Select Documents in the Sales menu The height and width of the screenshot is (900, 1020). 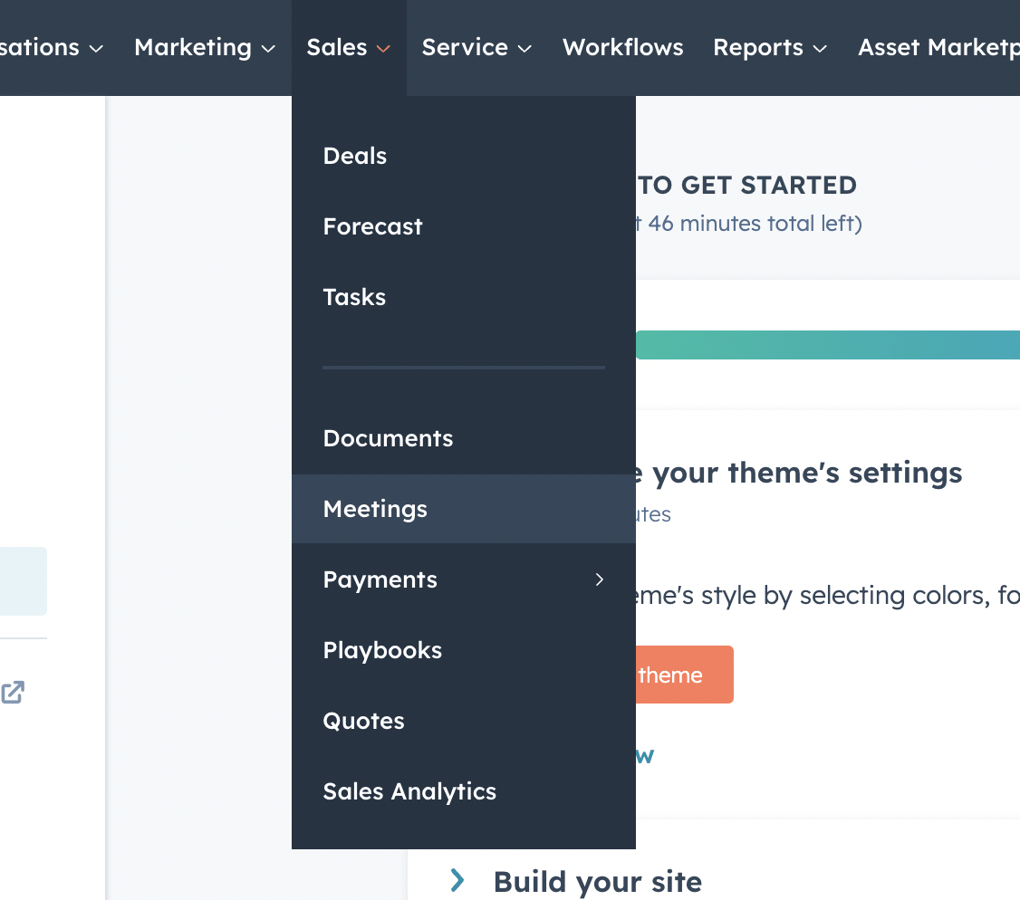click(x=388, y=438)
